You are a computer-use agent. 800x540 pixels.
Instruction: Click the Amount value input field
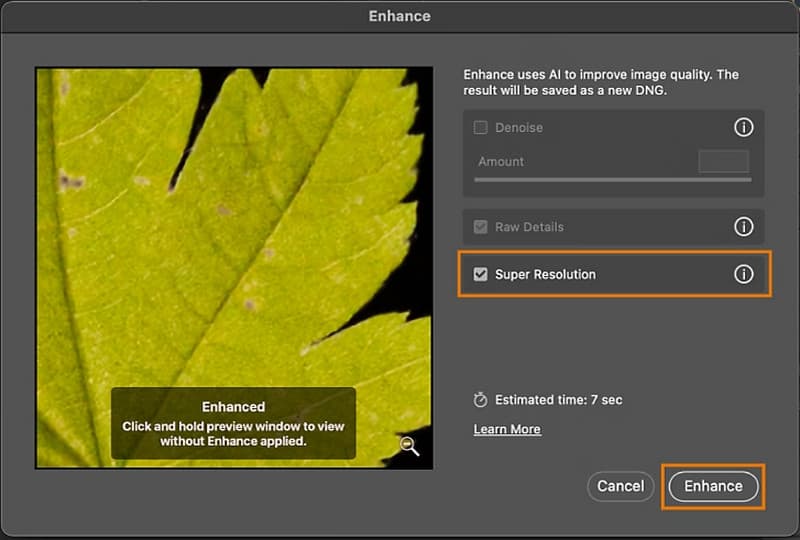723,161
